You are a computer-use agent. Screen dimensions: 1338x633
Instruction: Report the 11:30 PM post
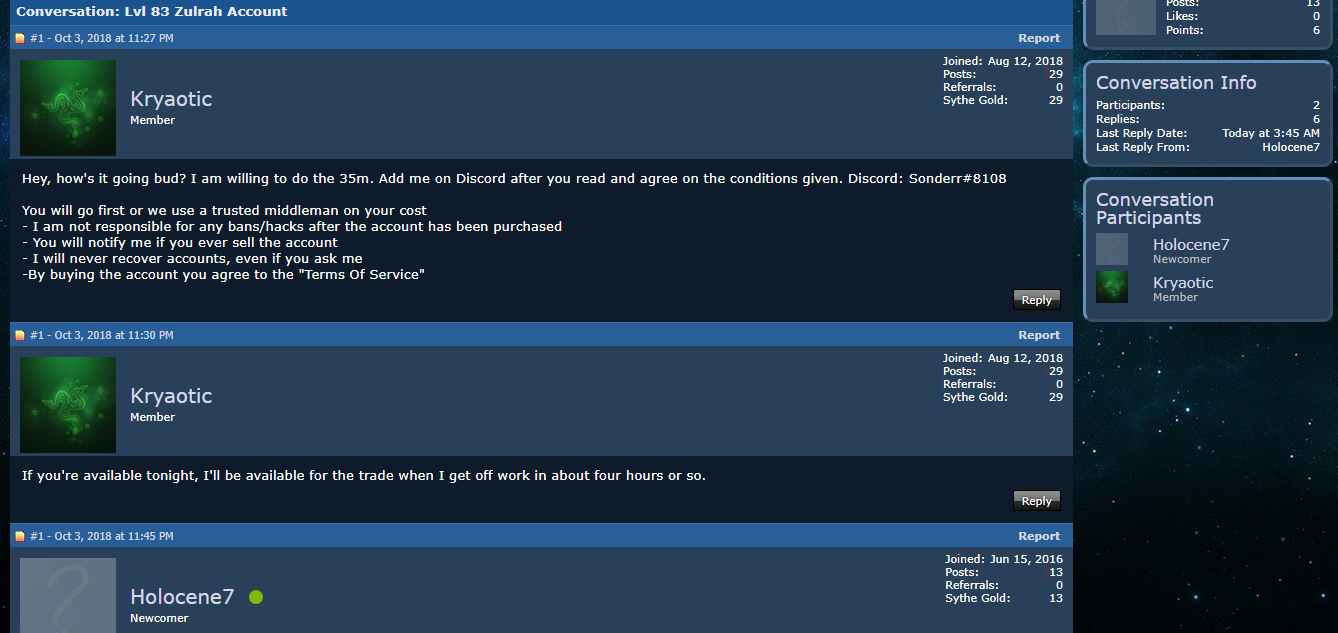[1039, 335]
